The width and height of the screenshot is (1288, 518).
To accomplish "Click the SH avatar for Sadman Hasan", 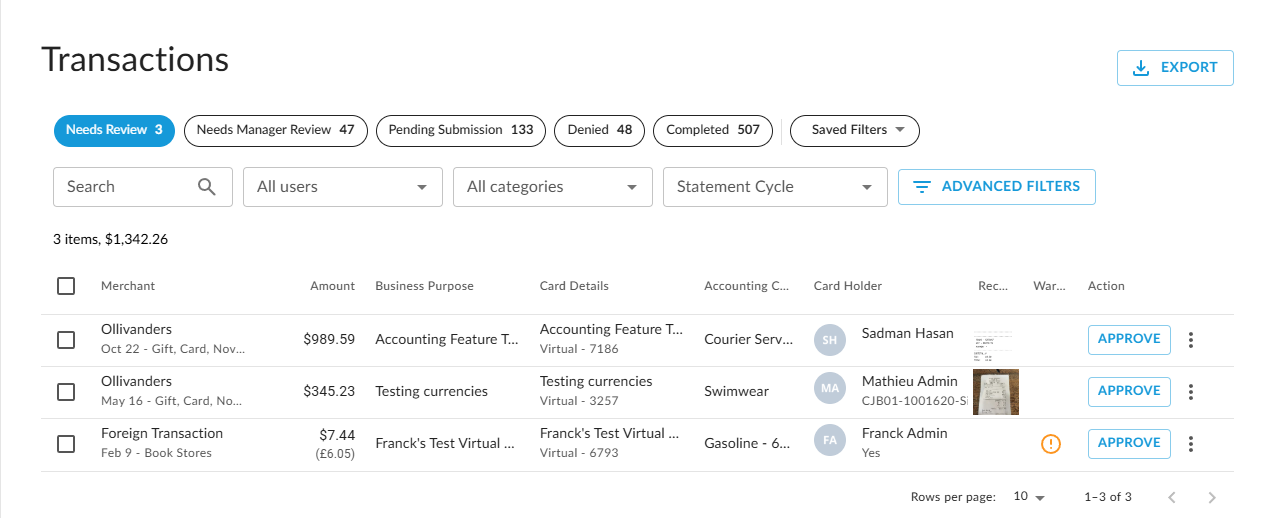I will [829, 340].
